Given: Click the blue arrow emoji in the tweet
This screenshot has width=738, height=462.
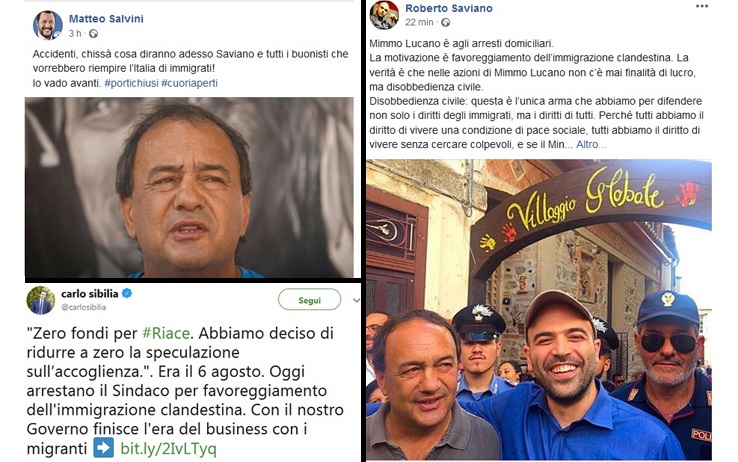Looking at the screenshot, I should tap(104, 448).
